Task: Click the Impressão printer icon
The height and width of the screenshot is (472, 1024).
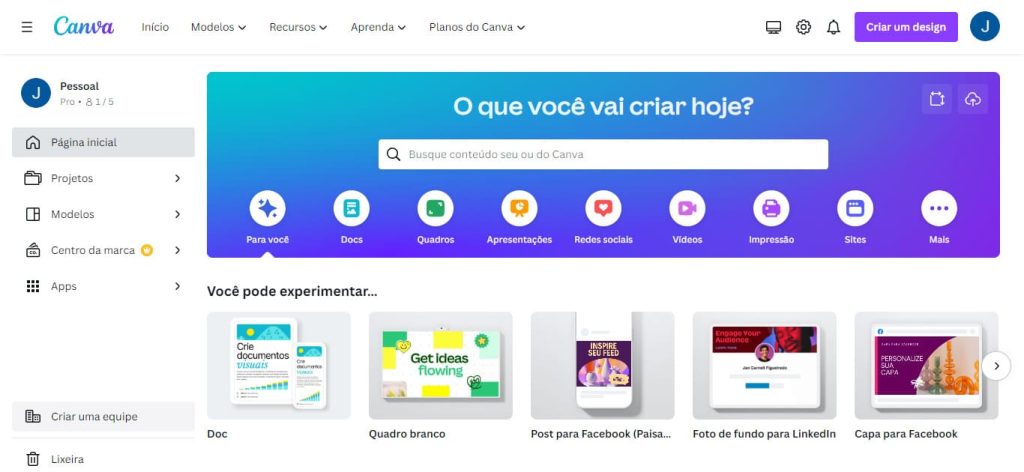Action: (x=771, y=208)
